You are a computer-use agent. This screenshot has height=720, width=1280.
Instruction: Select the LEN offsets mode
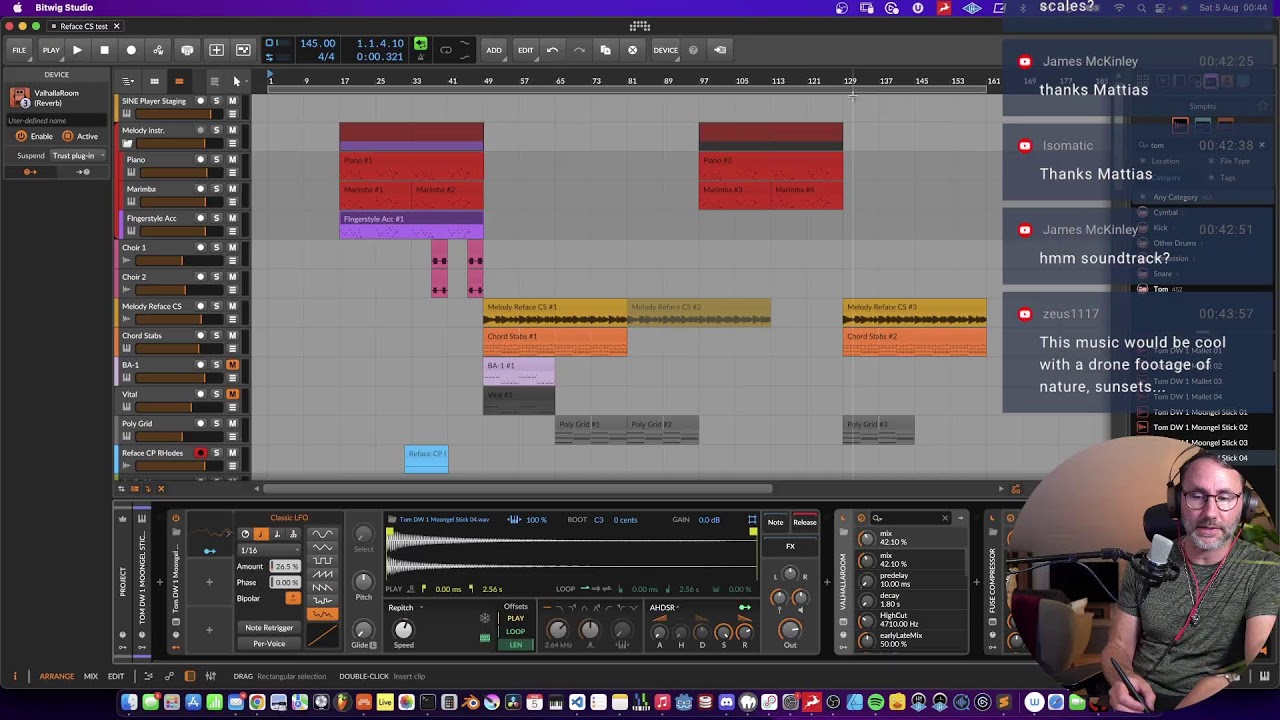[x=515, y=645]
